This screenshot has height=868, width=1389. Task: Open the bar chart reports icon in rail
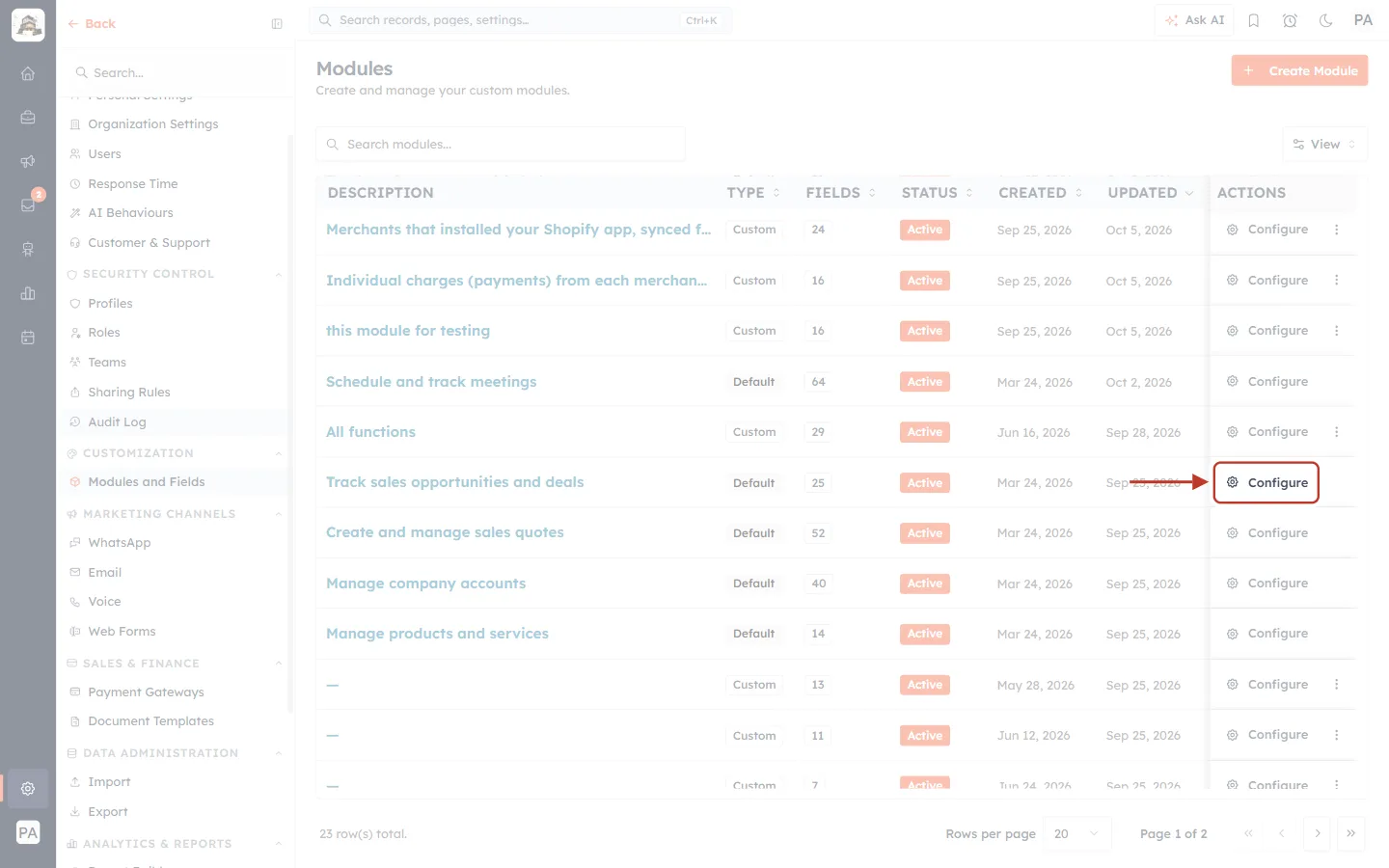coord(28,293)
